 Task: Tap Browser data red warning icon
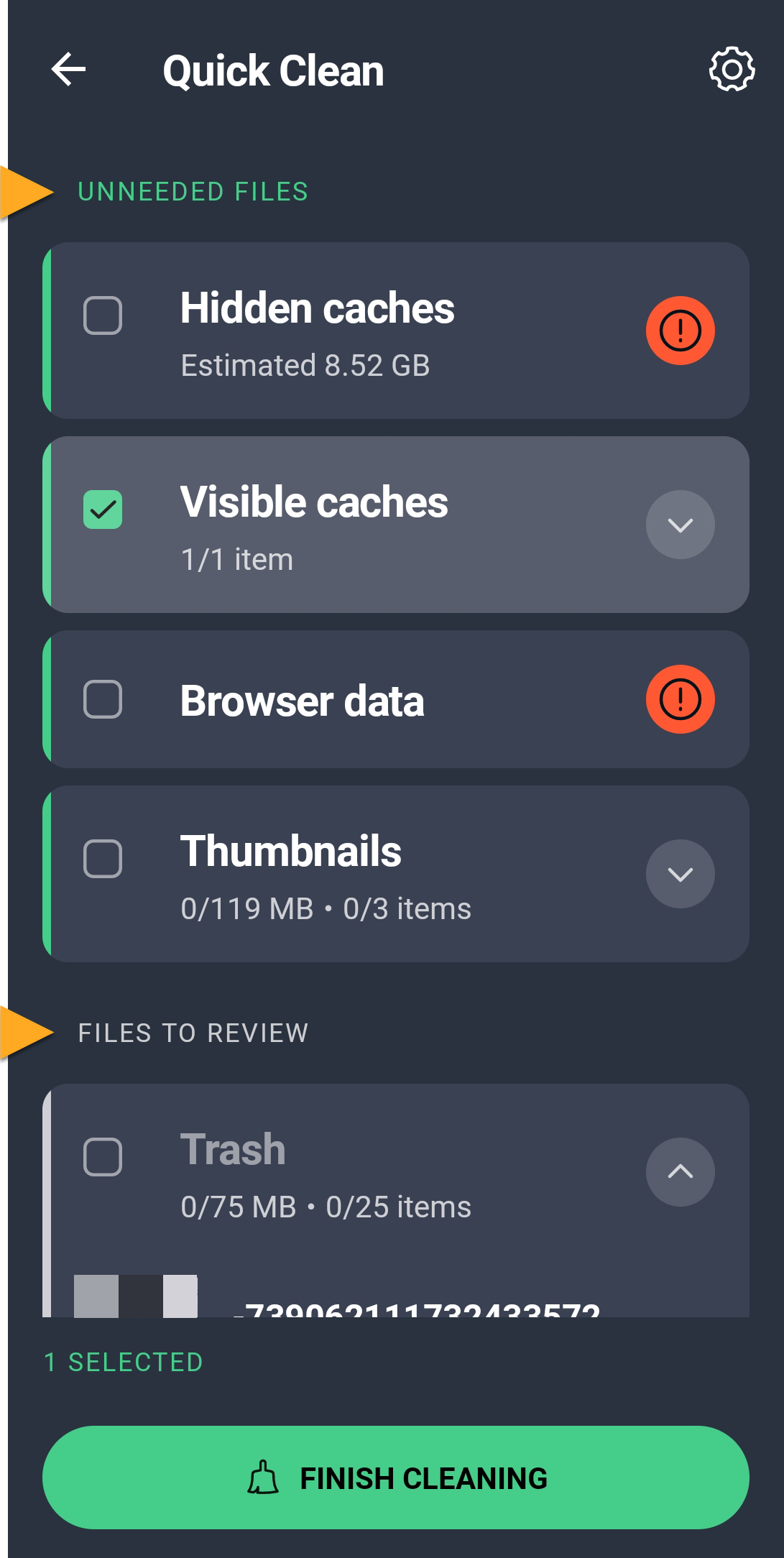coord(680,699)
